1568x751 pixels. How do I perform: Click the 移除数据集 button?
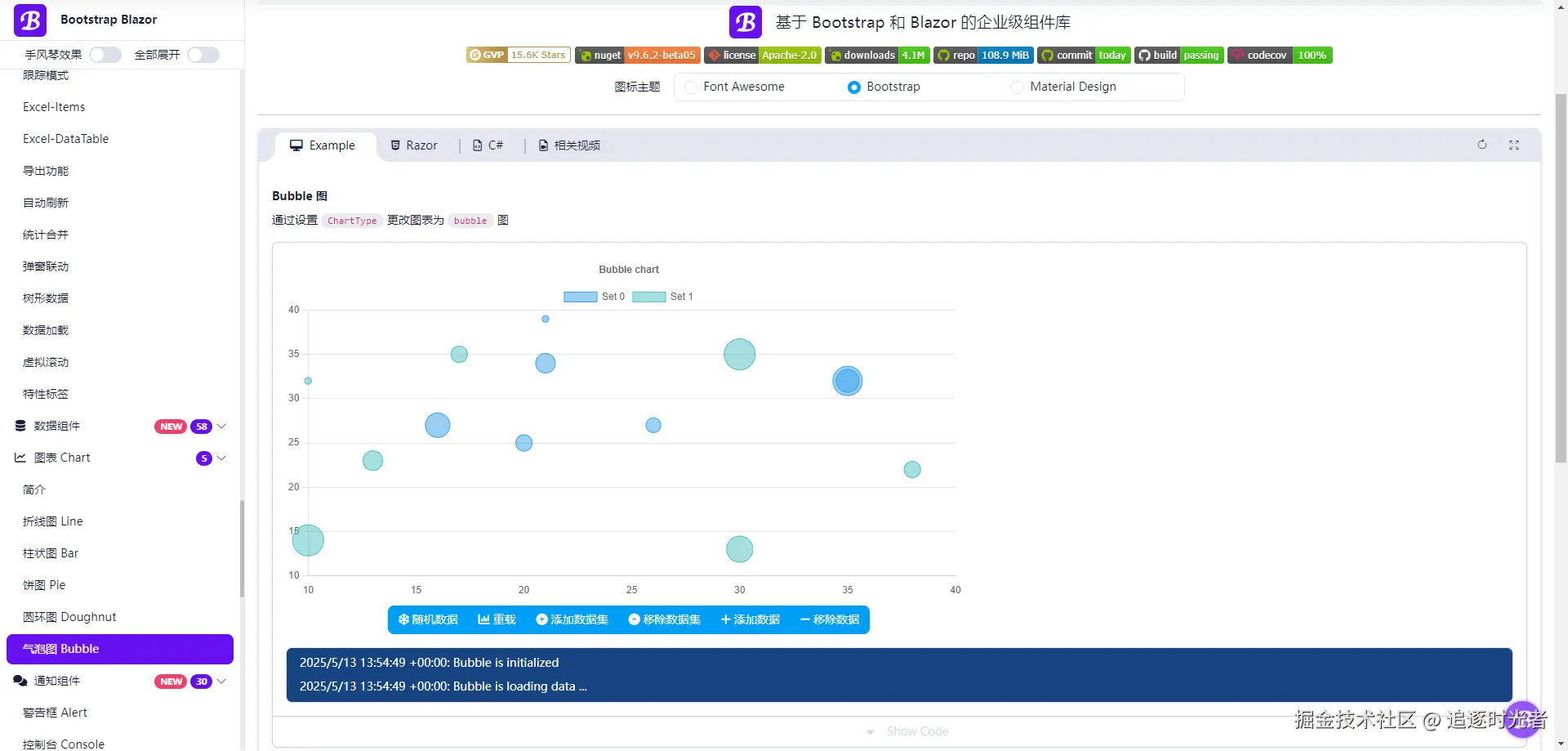[x=664, y=619]
